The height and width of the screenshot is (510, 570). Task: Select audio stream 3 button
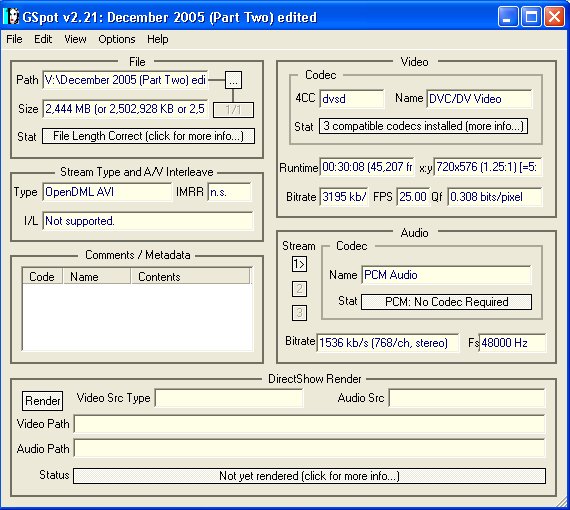click(x=299, y=313)
